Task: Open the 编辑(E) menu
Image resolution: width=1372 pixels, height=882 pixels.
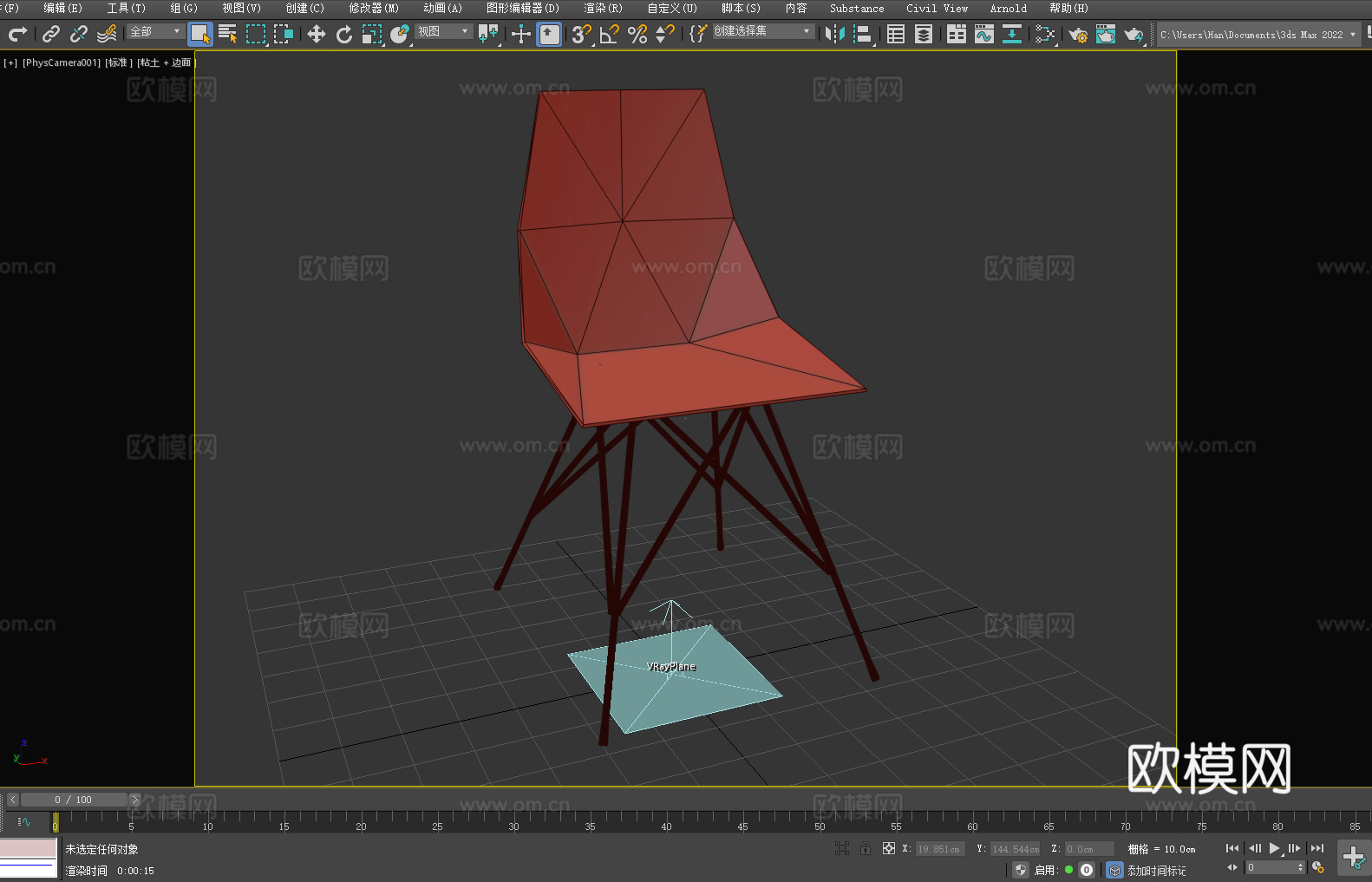Action: (62, 8)
